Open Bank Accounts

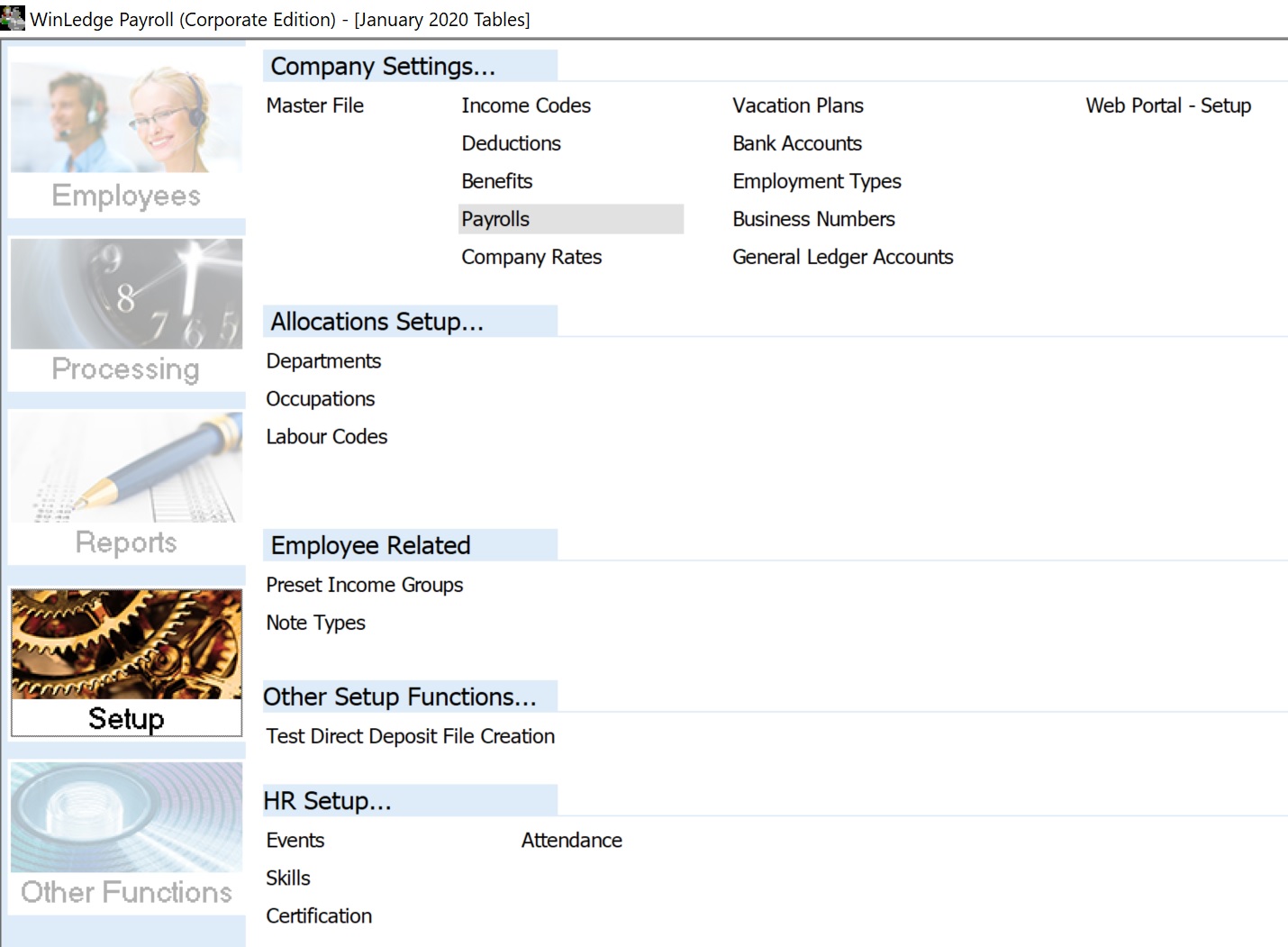pyautogui.click(x=797, y=143)
